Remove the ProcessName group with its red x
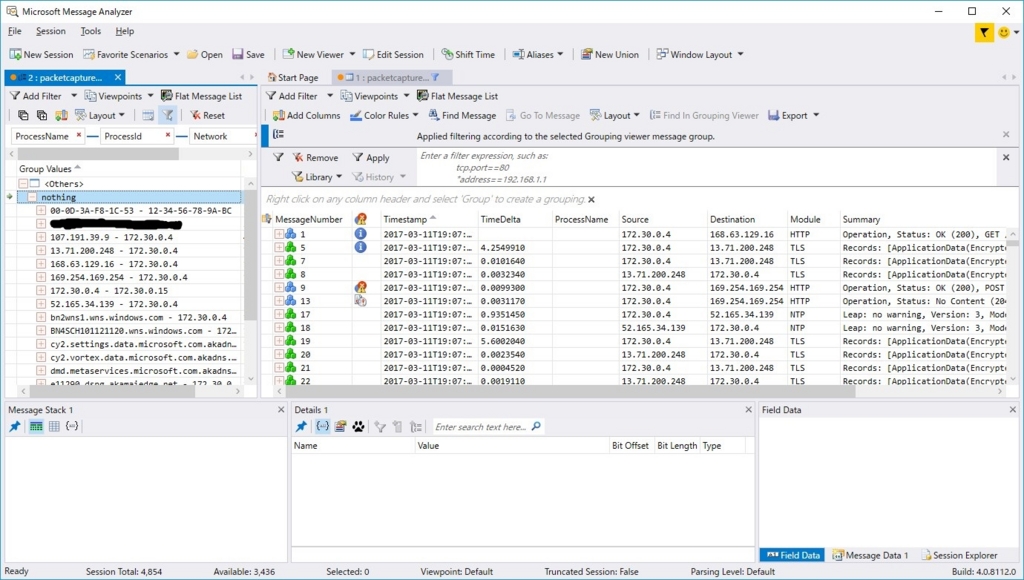This screenshot has width=1024, height=580. click(x=79, y=135)
